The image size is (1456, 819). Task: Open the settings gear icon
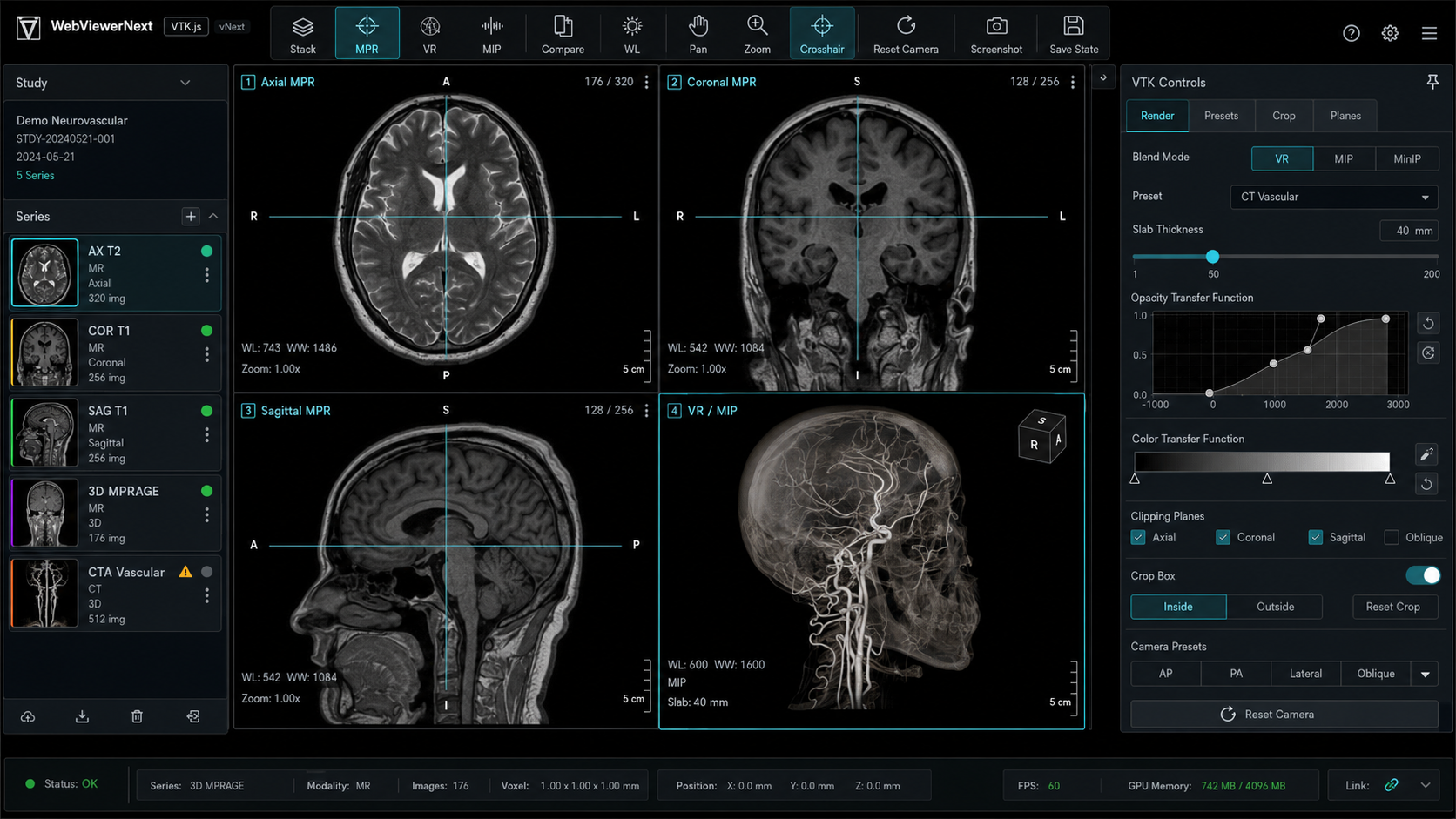pos(1390,33)
